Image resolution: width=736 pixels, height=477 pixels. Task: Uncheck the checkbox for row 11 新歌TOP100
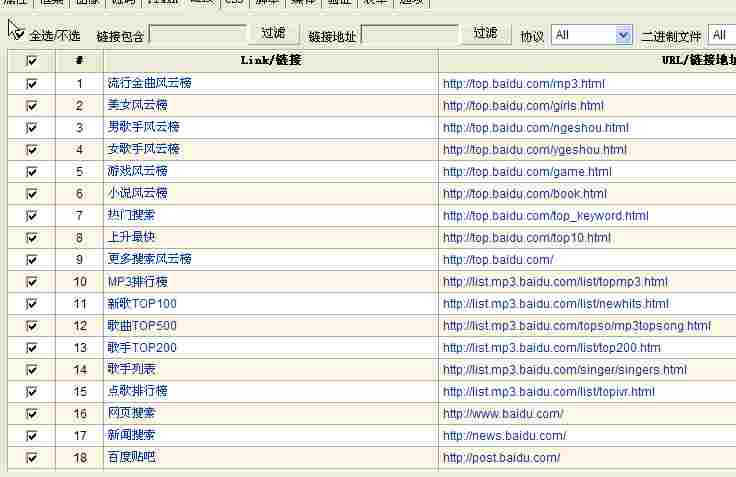coord(31,304)
